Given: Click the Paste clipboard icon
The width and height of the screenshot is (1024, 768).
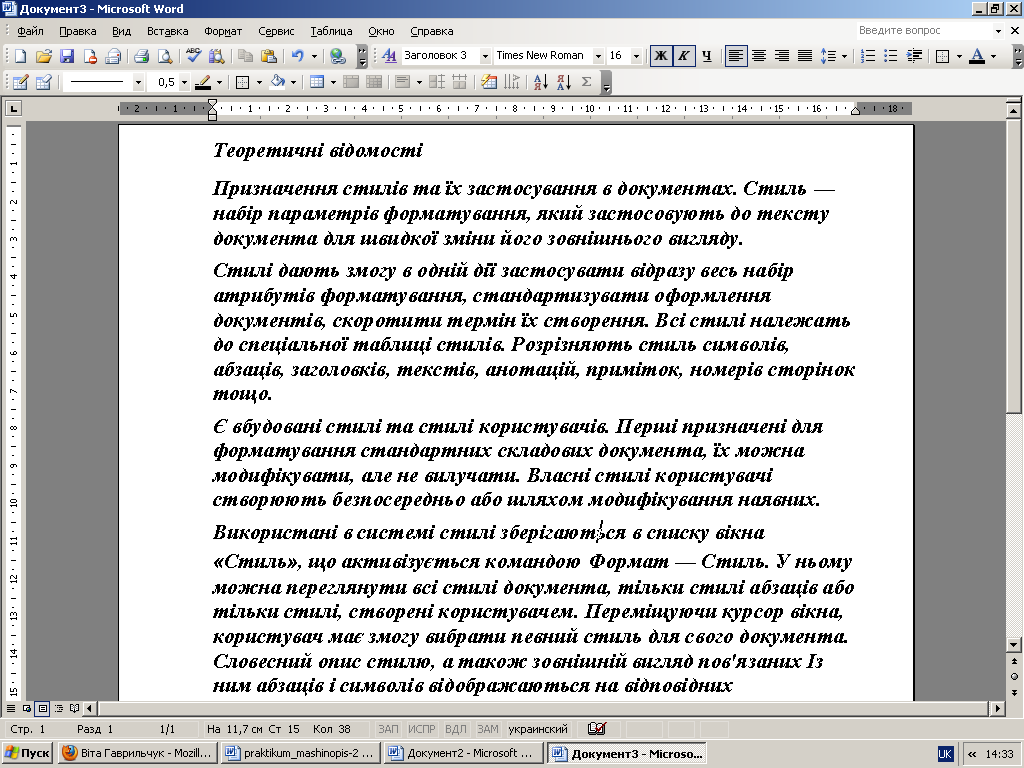Looking at the screenshot, I should (268, 56).
